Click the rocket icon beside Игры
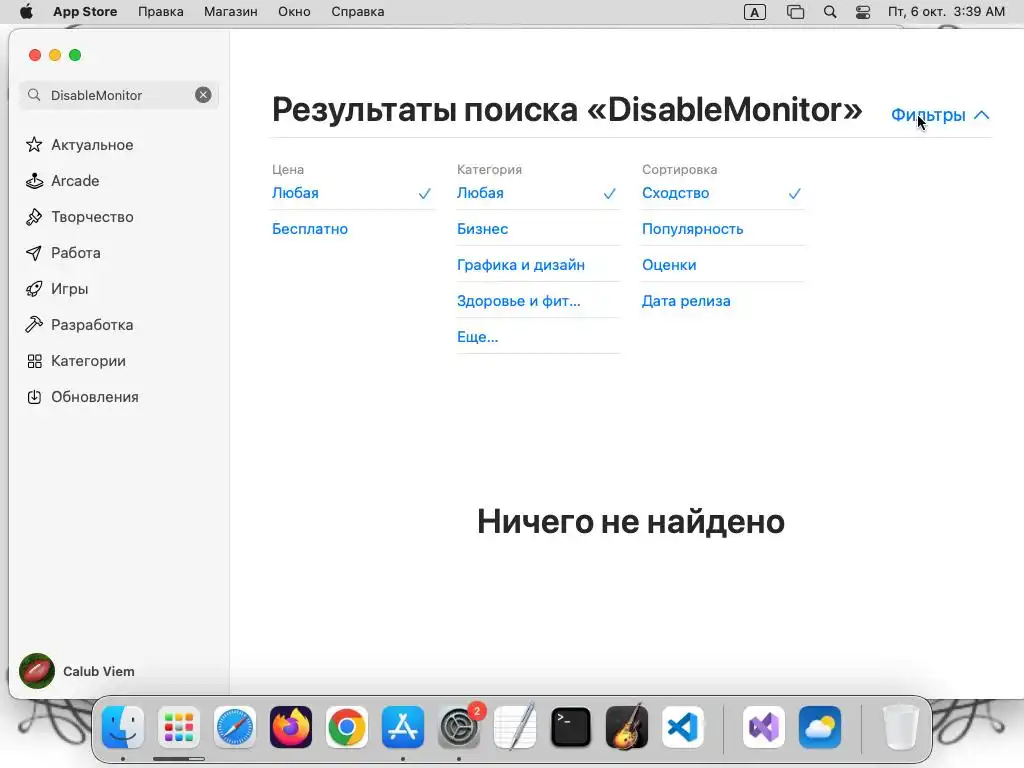This screenshot has height=768, width=1024. coord(34,289)
